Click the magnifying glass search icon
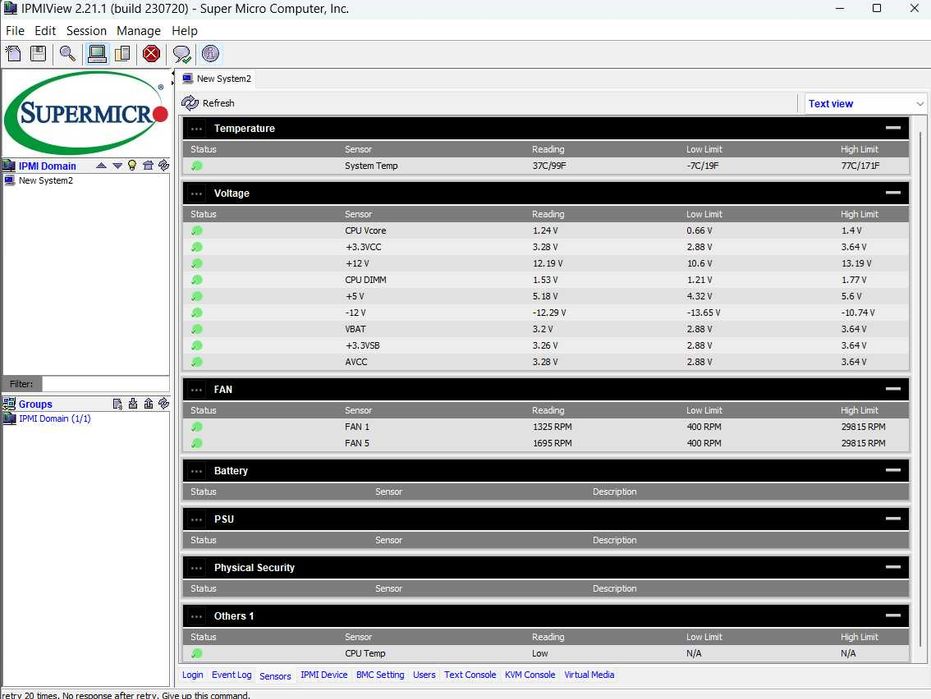Viewport: 931px width, 699px height. [68, 54]
